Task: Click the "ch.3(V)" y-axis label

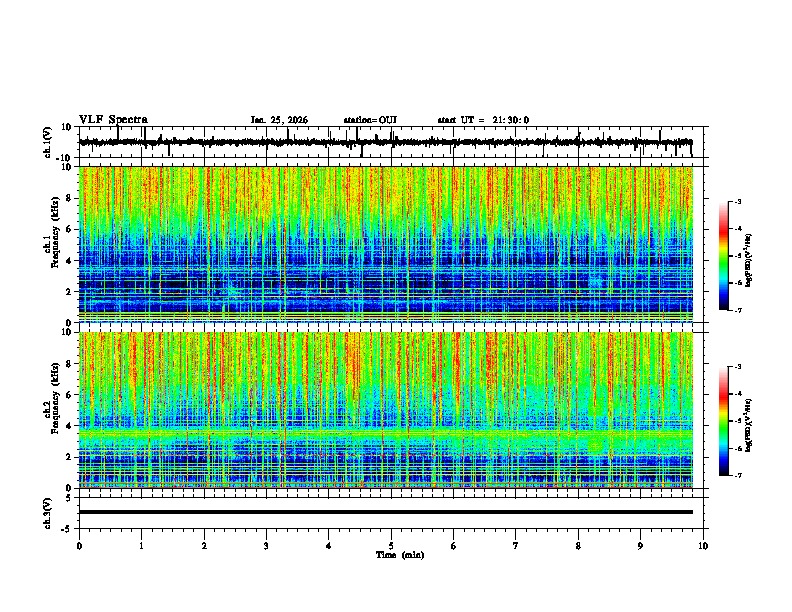Action: (x=48, y=513)
